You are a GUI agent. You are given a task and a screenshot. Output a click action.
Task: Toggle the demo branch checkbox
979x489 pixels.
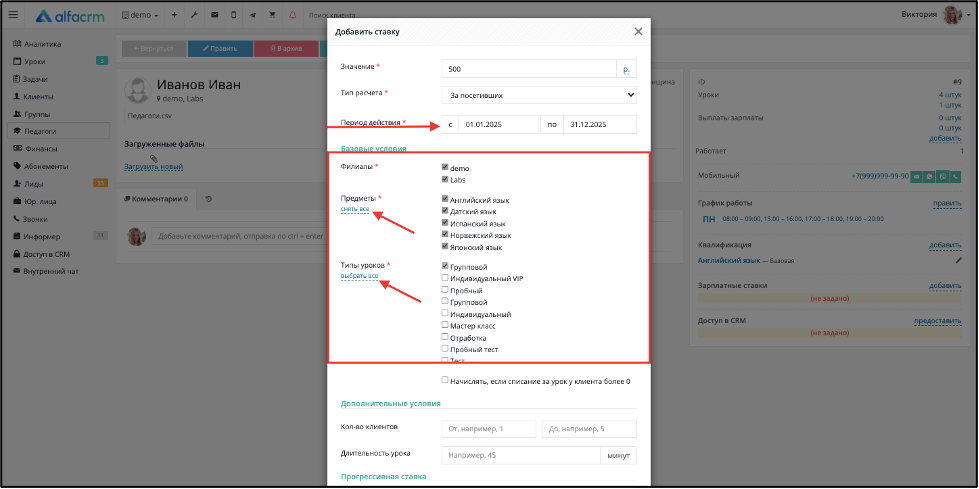pos(445,168)
